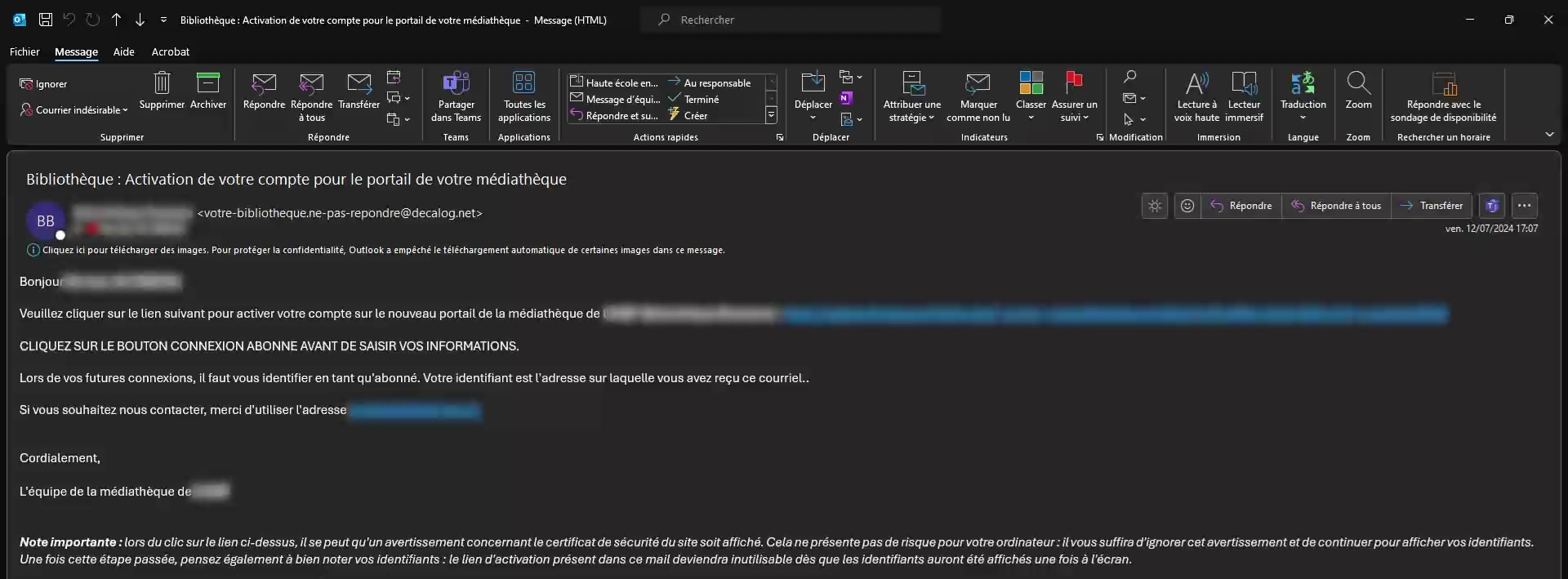Click the Transférer ribbon icon

click(359, 84)
